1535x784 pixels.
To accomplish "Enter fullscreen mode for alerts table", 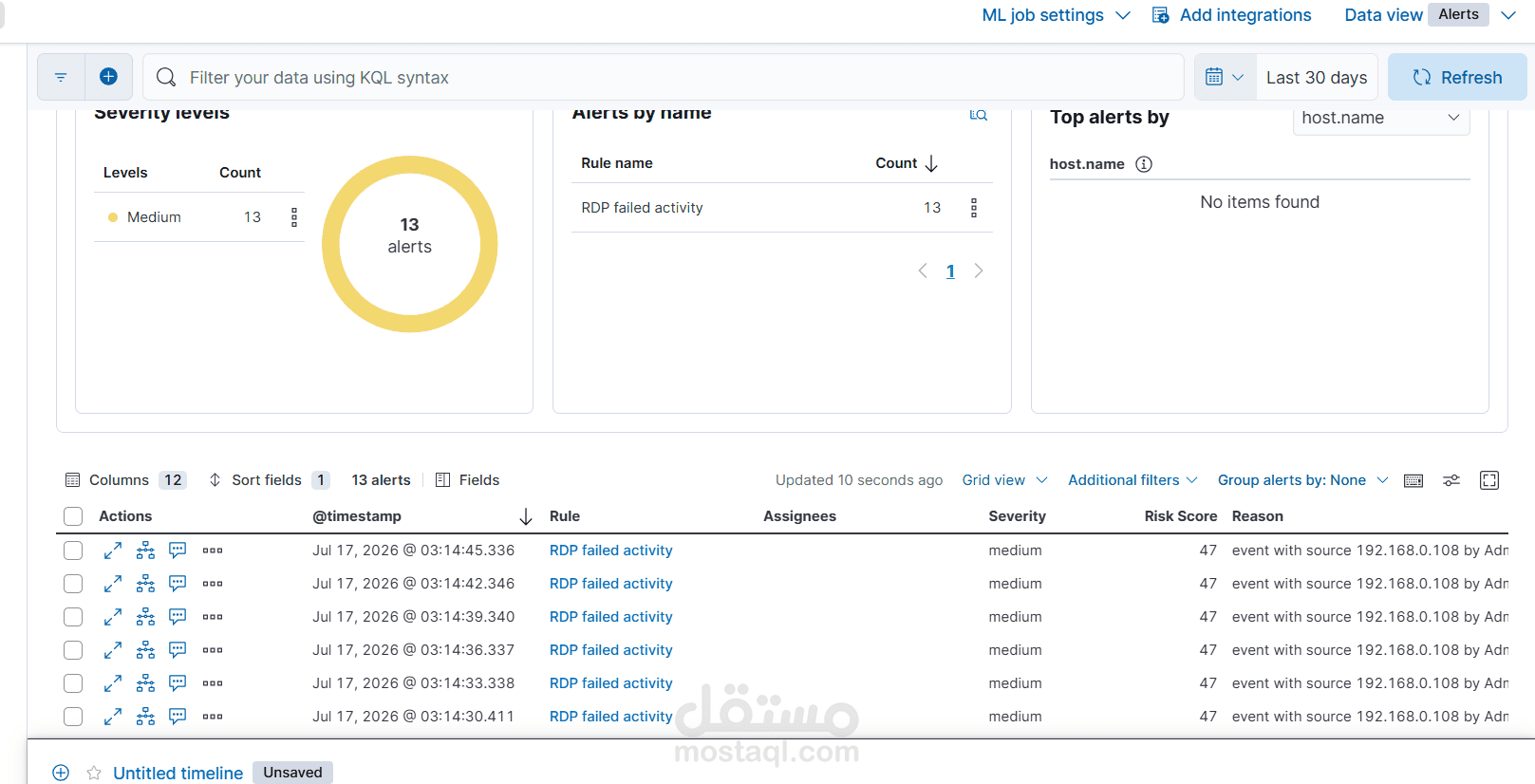I will (1489, 480).
